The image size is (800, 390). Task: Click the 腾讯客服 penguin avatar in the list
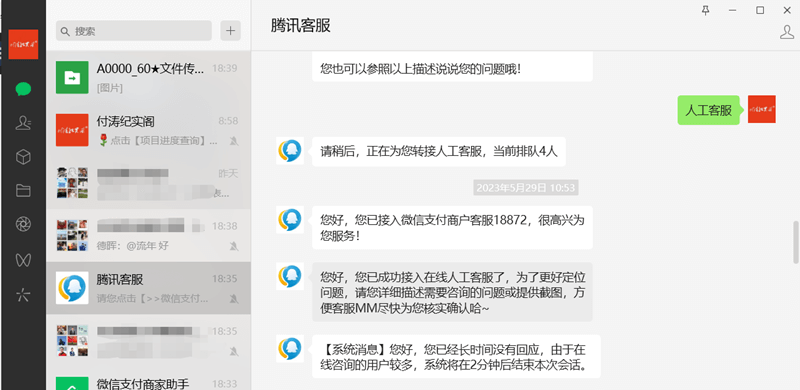[72, 288]
